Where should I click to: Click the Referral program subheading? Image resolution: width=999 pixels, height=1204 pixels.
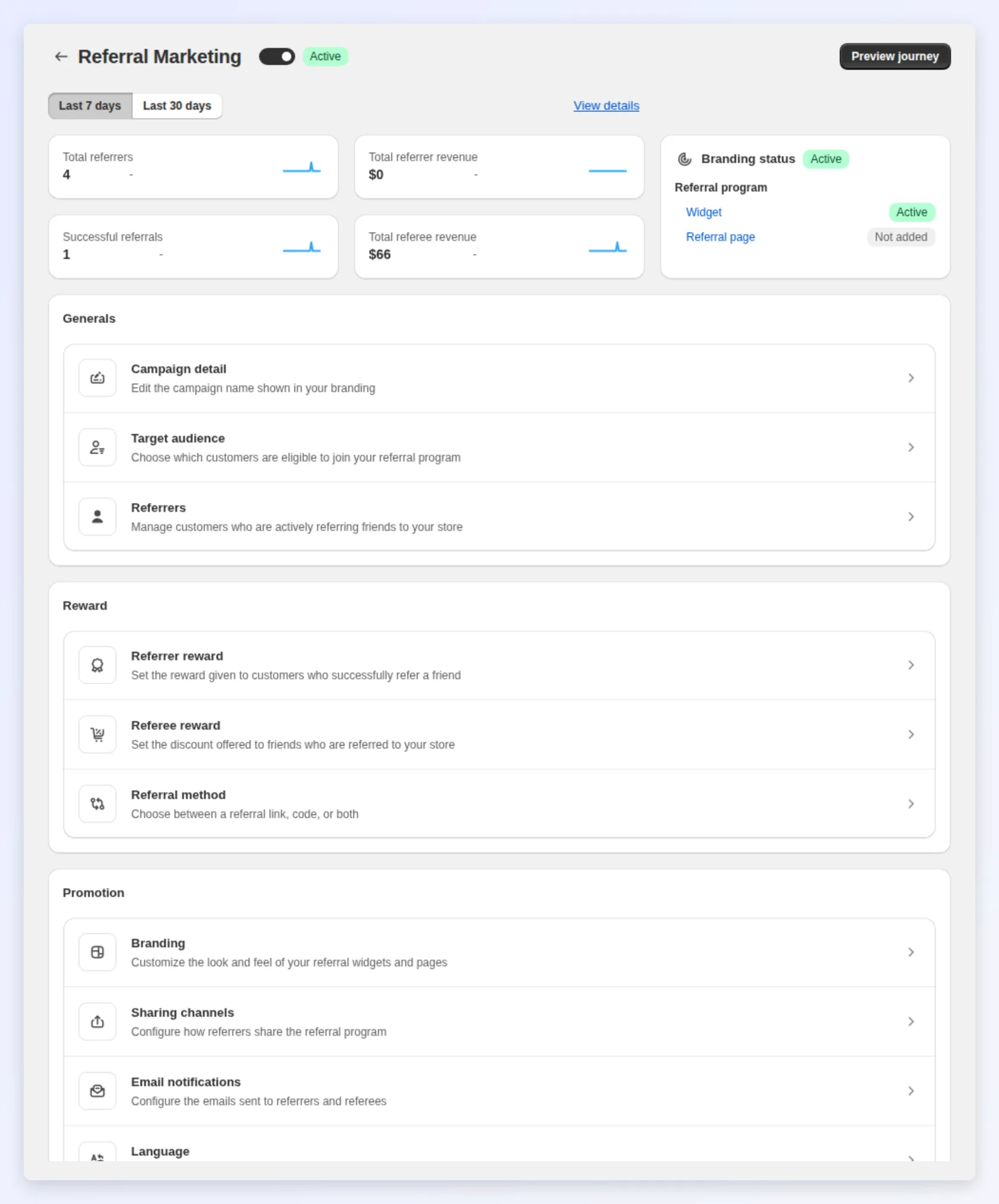click(721, 187)
